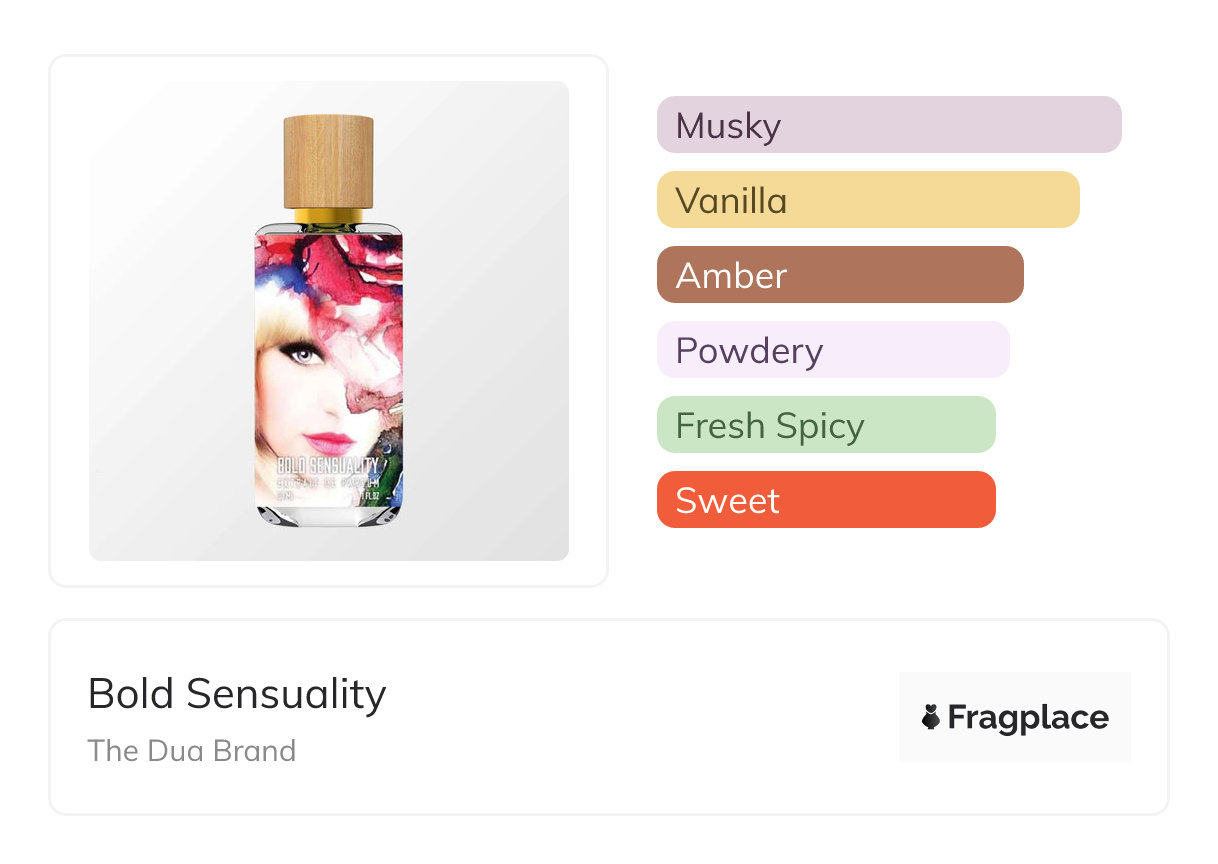Click the clear glass base of the bottle
Viewport: 1218px width, 864px height.
coord(328,515)
